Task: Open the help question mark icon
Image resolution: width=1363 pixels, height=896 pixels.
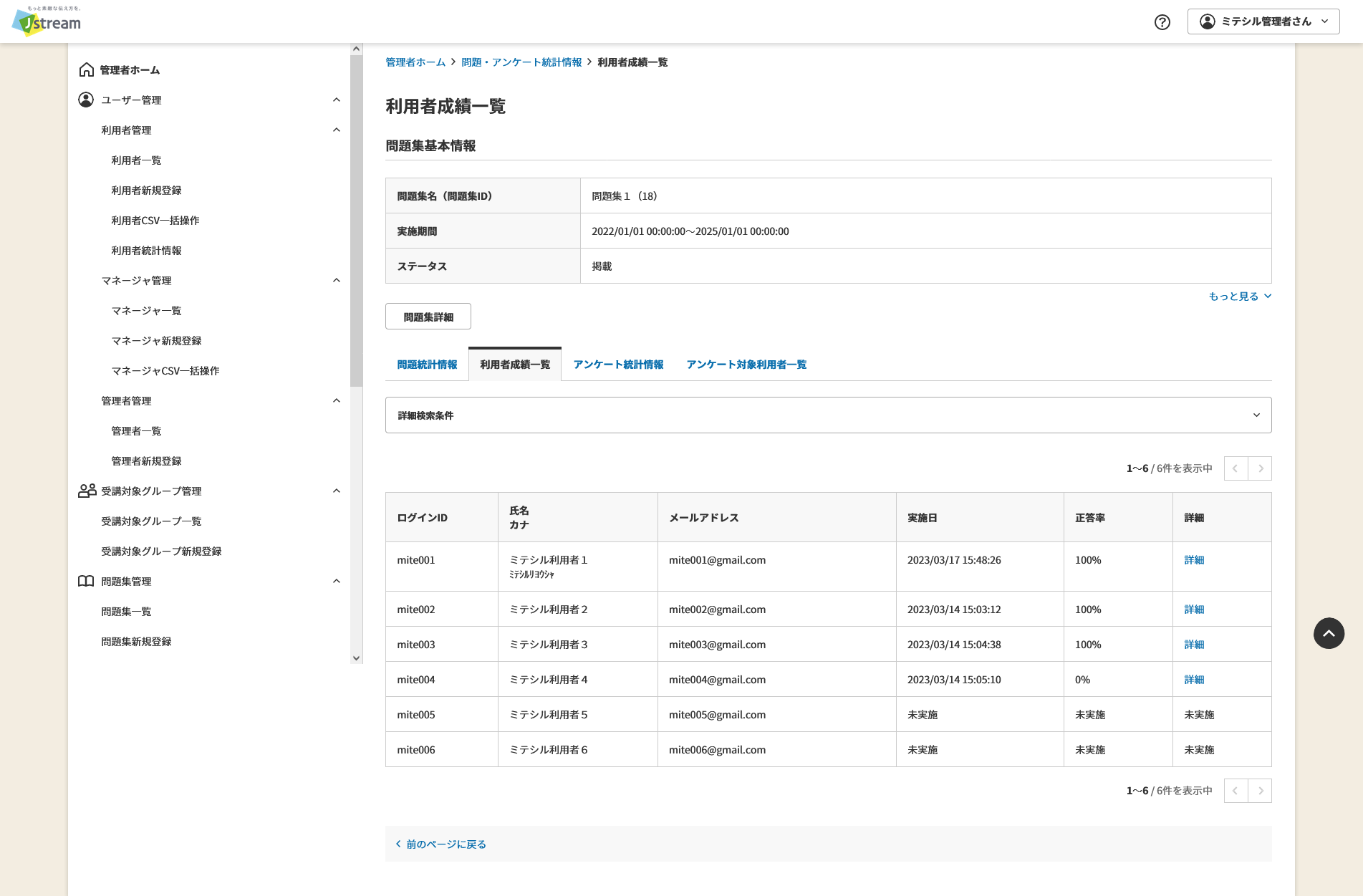Action: 1162,21
